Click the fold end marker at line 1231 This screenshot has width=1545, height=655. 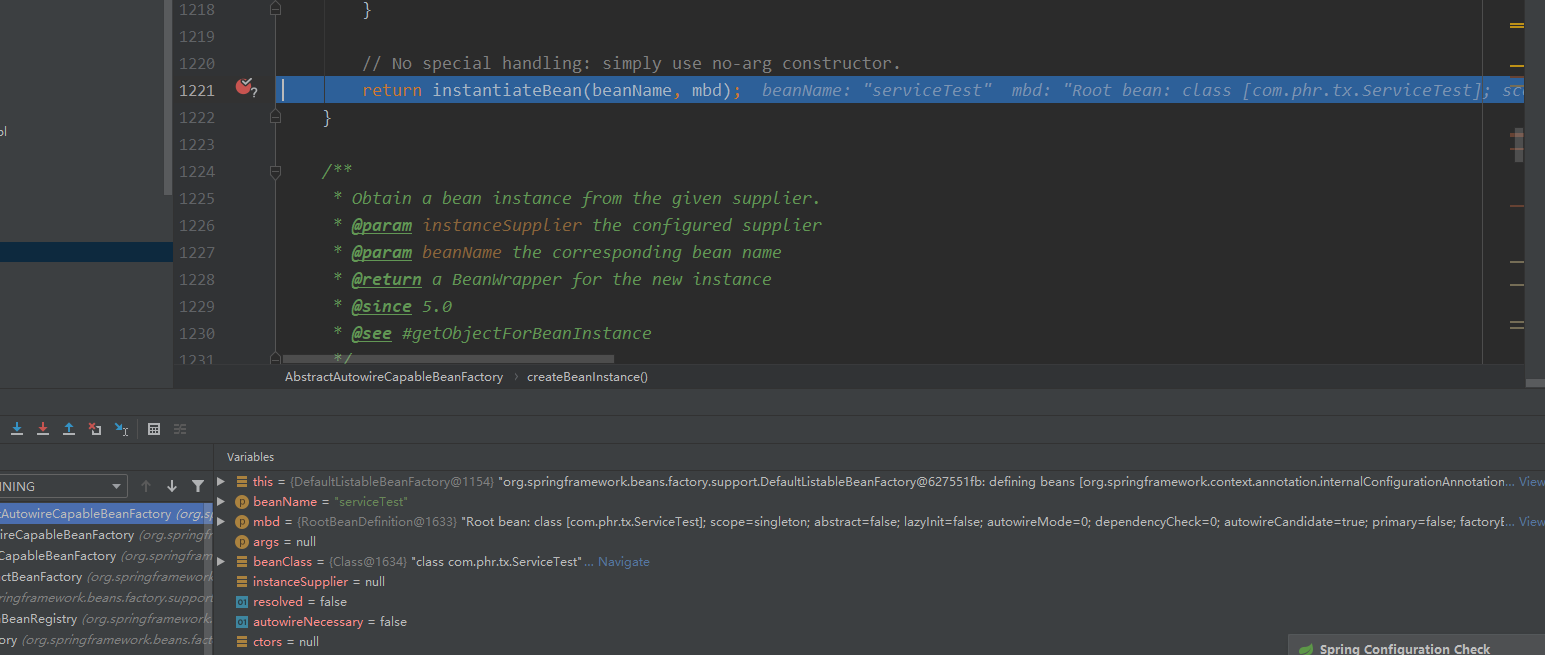[276, 358]
